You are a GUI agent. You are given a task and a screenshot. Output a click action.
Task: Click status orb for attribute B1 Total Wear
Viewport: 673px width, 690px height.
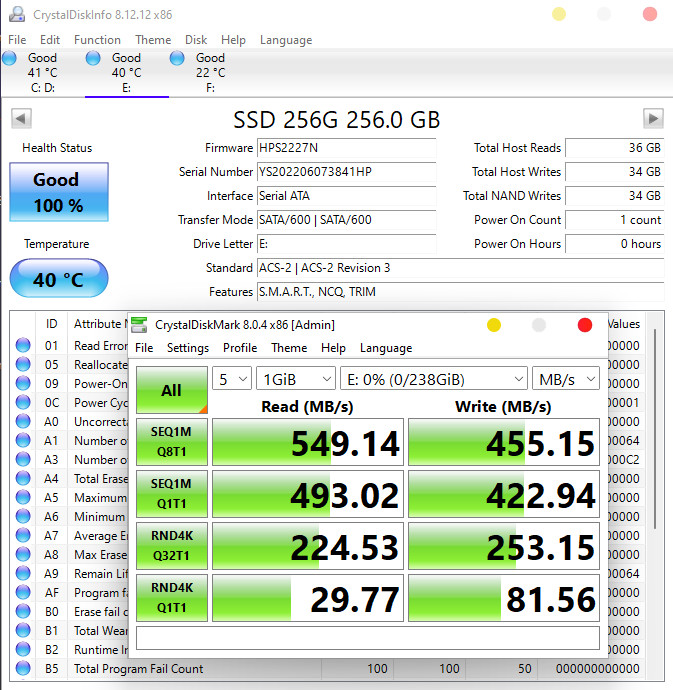[23, 630]
